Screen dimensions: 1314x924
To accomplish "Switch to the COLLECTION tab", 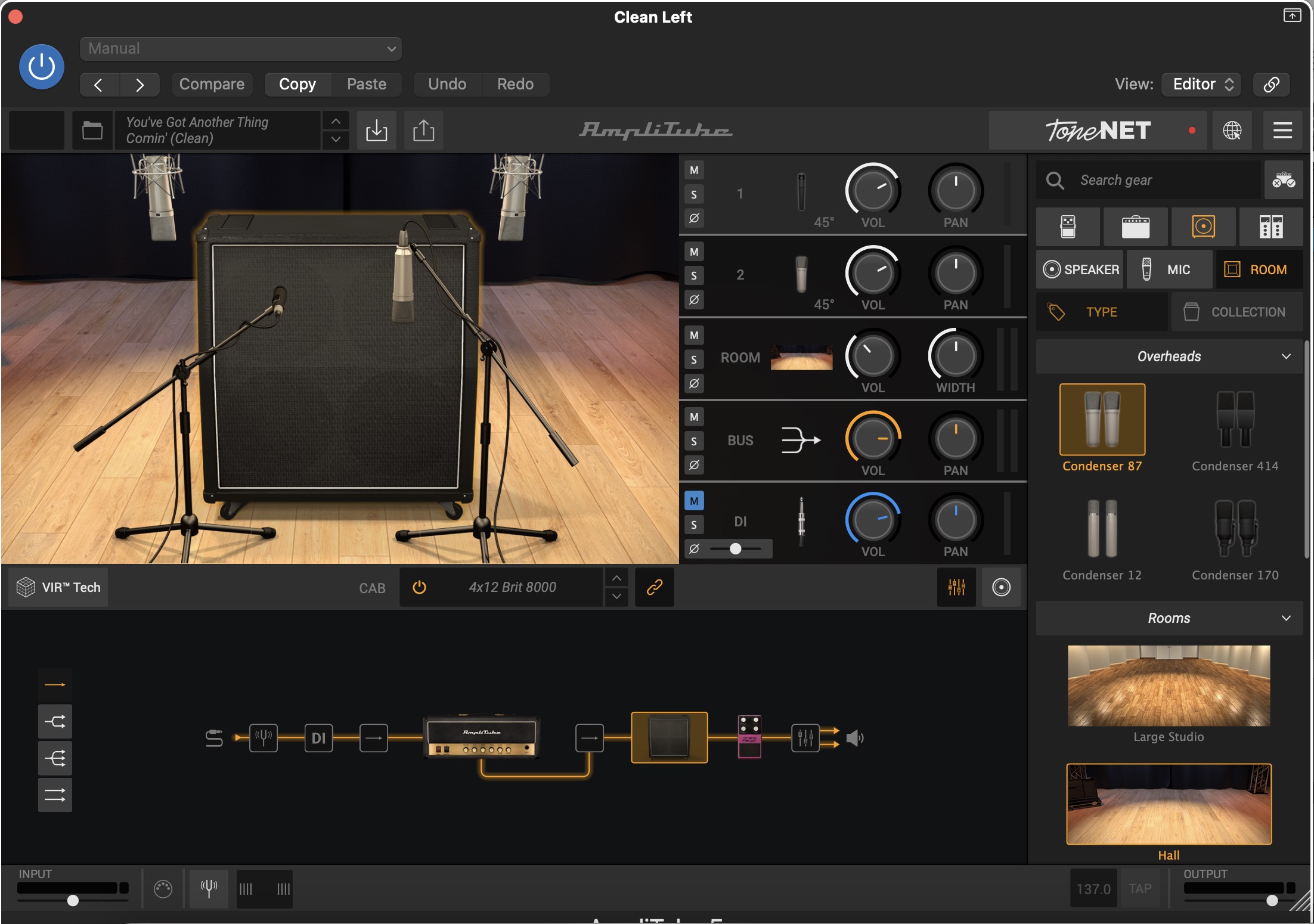I will point(1236,312).
